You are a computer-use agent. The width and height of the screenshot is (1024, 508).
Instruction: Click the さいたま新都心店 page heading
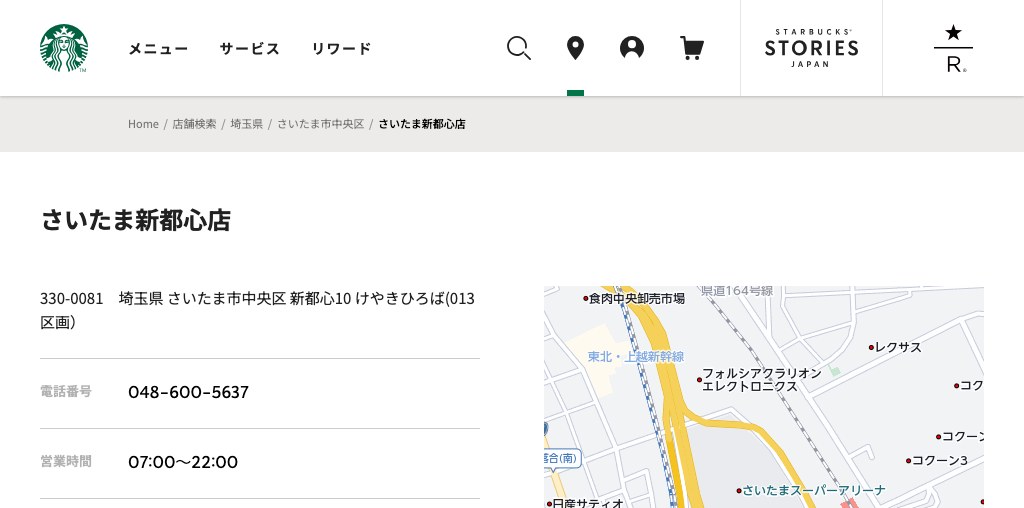point(136,221)
